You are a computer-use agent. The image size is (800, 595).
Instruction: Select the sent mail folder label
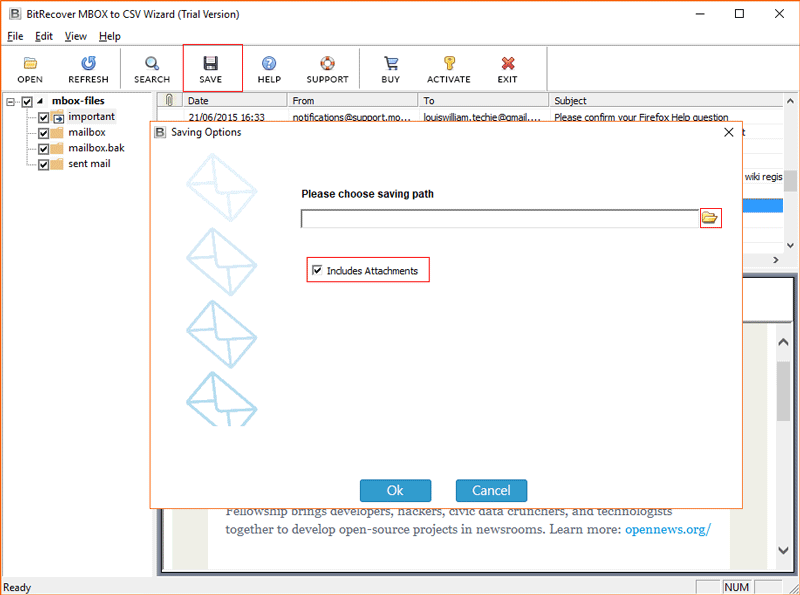pos(89,164)
